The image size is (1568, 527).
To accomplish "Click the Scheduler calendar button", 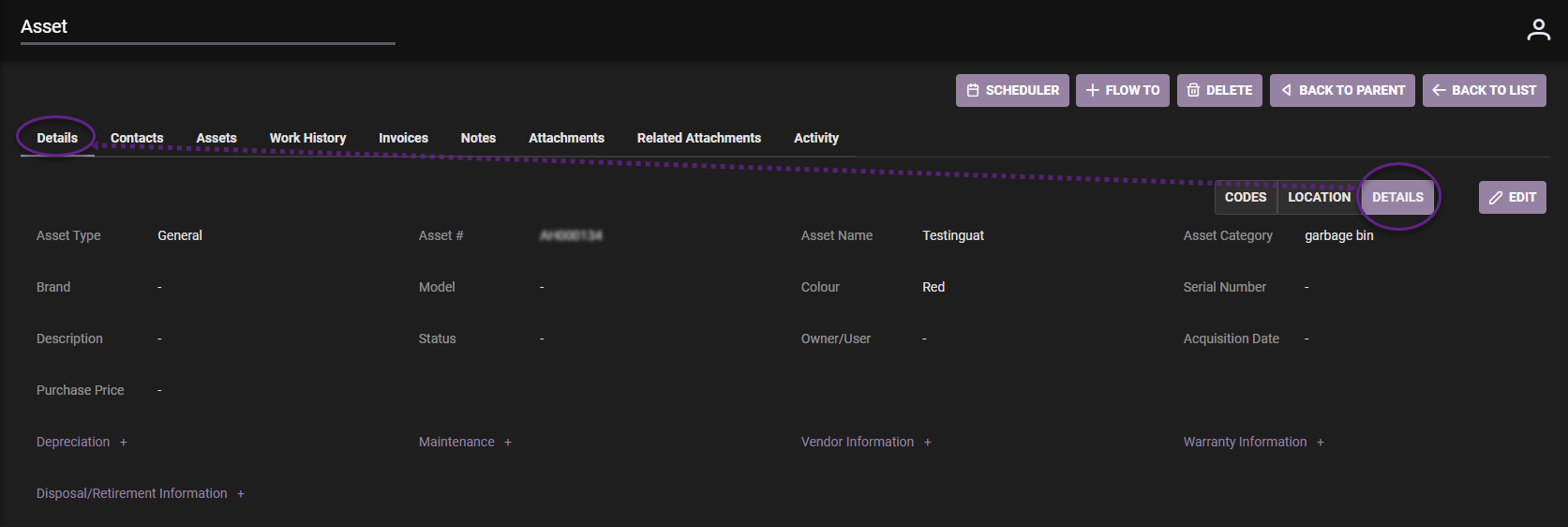I will [x=1012, y=91].
